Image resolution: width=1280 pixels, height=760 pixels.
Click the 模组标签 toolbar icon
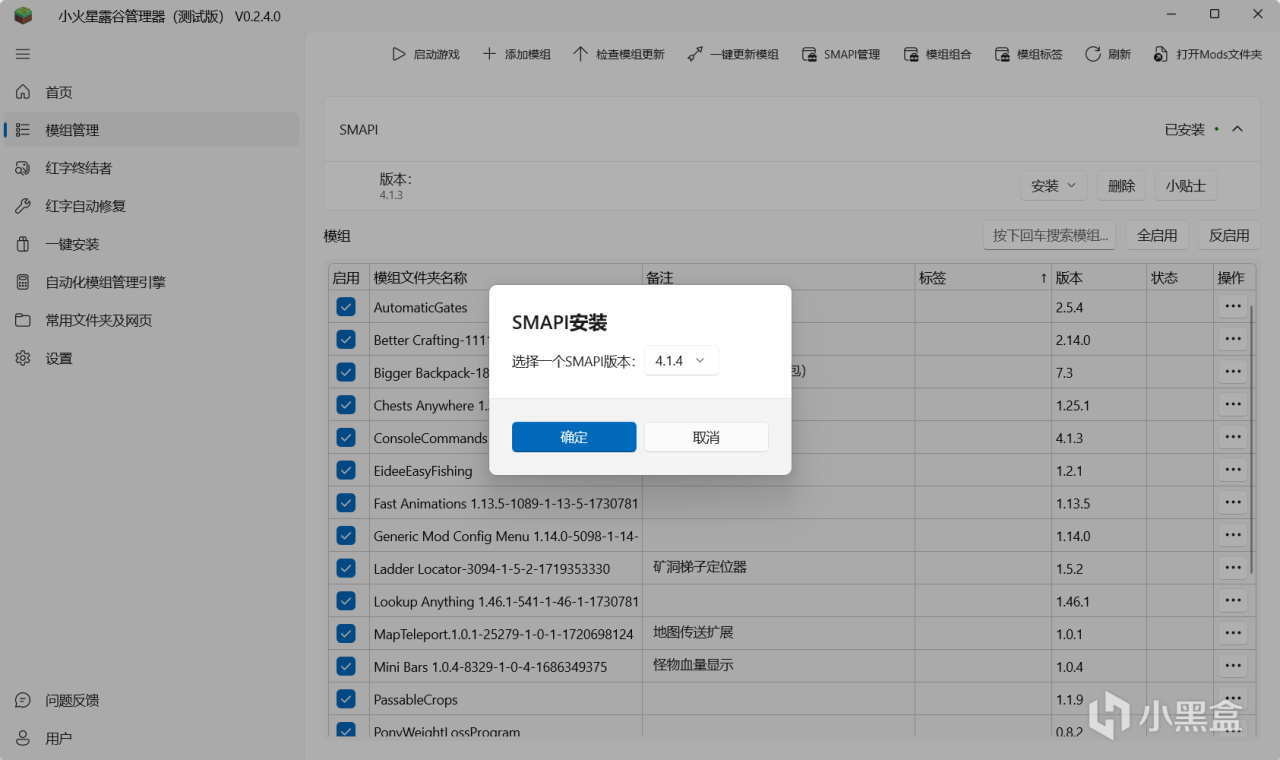[x=1003, y=54]
